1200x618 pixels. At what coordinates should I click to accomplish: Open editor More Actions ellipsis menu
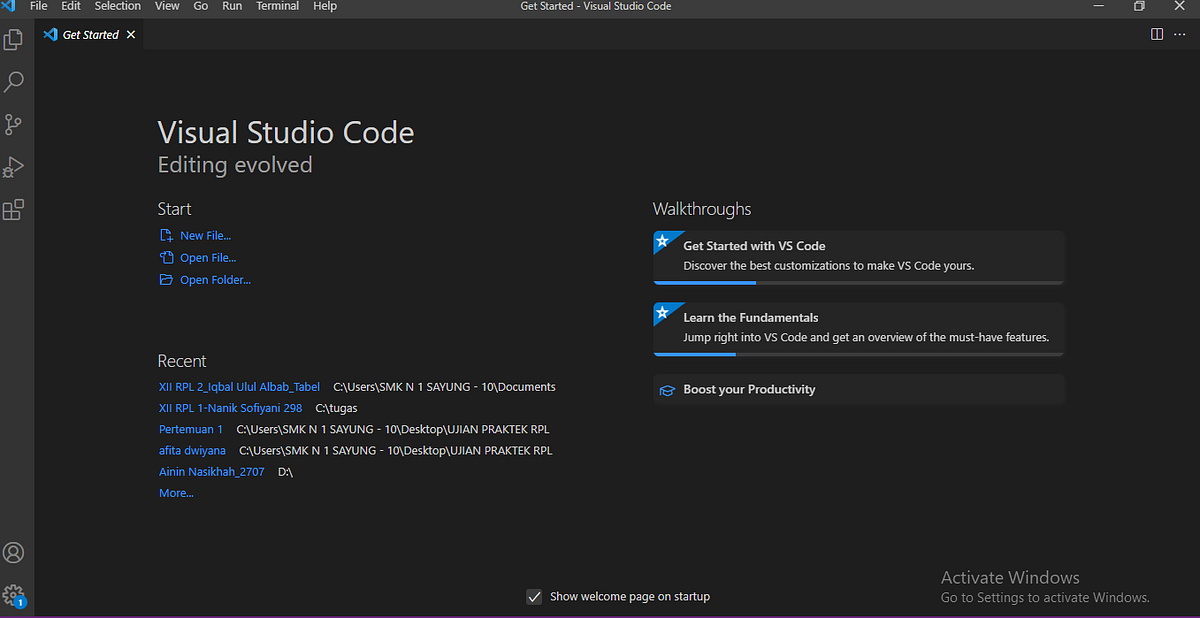[x=1179, y=34]
